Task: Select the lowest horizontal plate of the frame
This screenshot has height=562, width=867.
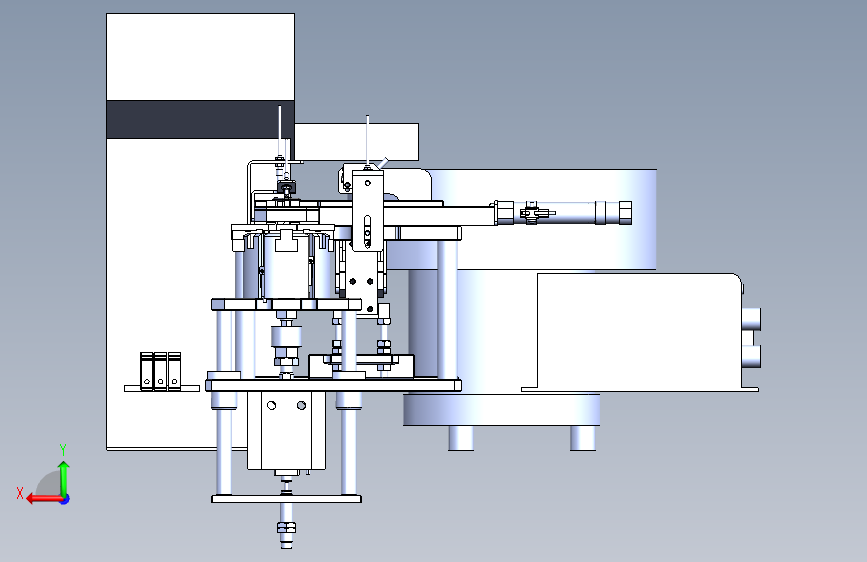Action: pyautogui.click(x=286, y=499)
